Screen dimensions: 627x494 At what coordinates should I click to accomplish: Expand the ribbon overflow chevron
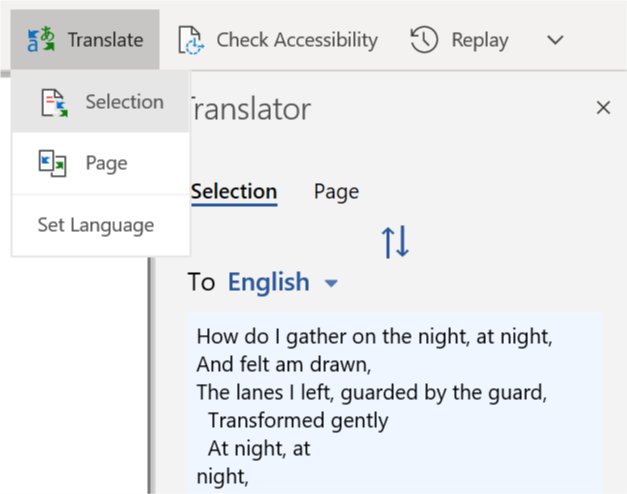(555, 40)
